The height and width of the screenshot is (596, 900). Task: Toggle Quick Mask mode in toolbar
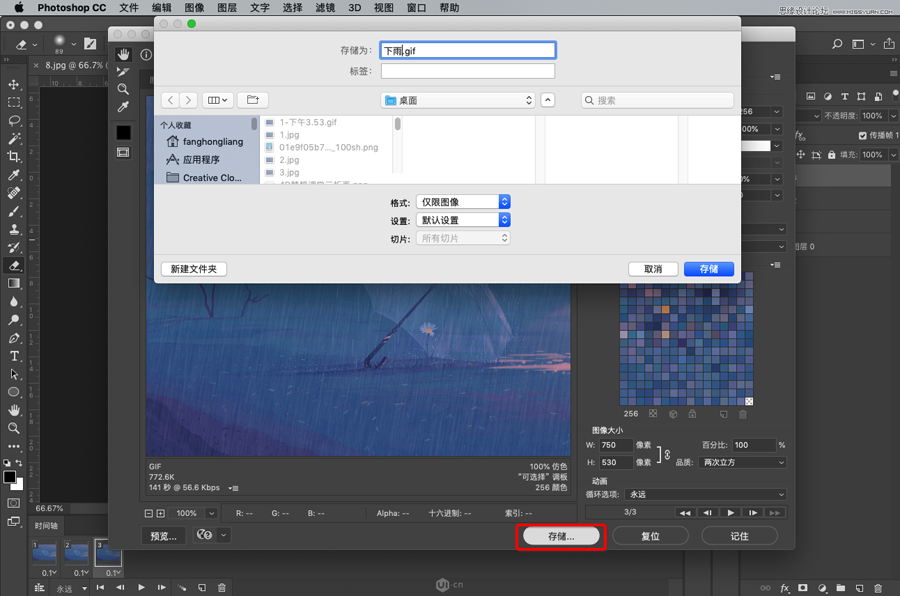pos(14,503)
